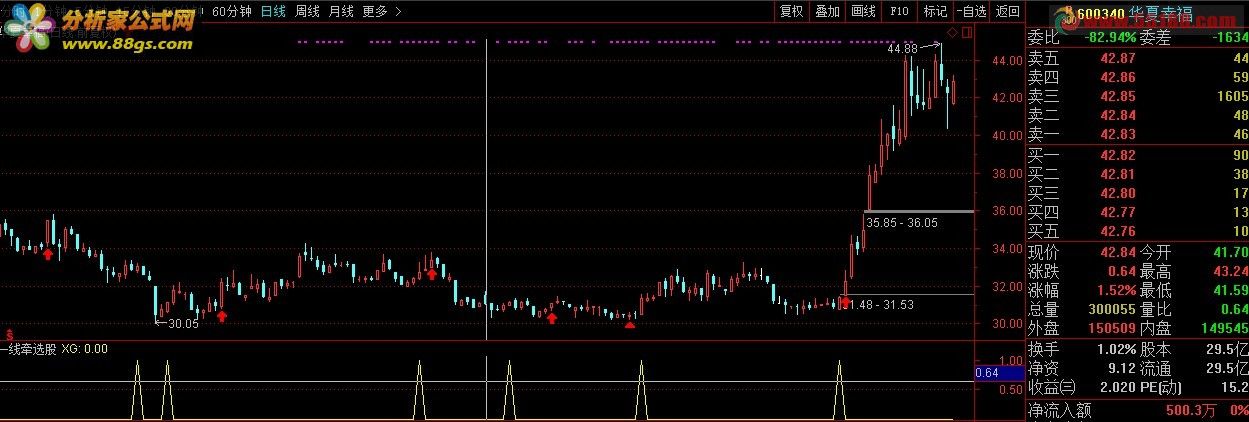Click the red triangle marker on the chart

pos(629,324)
